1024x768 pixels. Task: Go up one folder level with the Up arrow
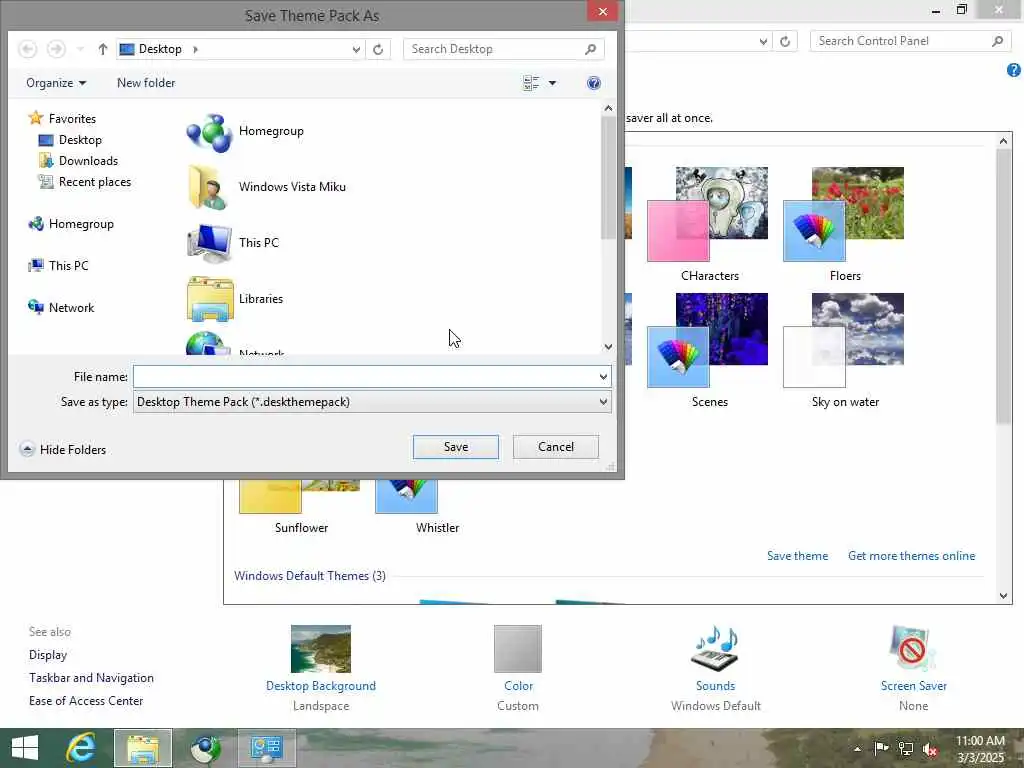[x=103, y=49]
